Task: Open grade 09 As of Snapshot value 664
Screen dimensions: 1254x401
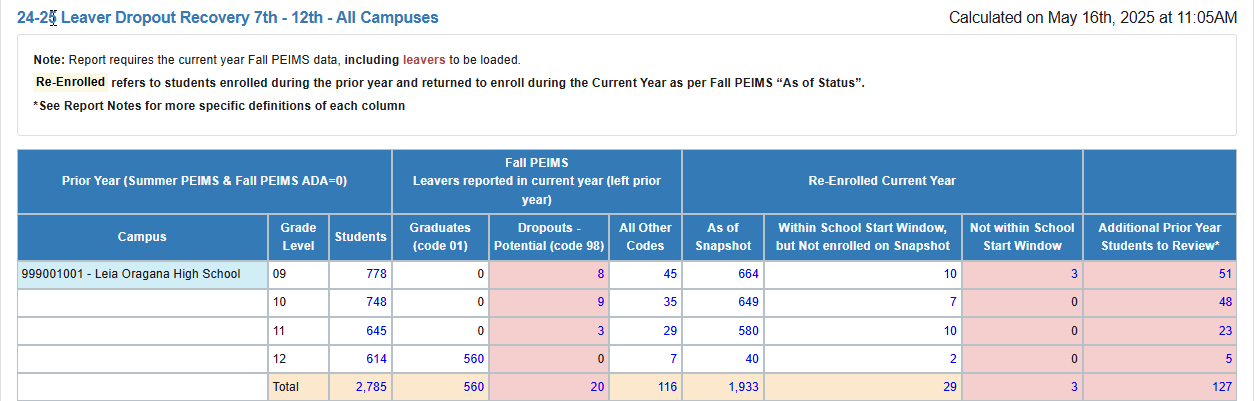Action: coord(746,273)
